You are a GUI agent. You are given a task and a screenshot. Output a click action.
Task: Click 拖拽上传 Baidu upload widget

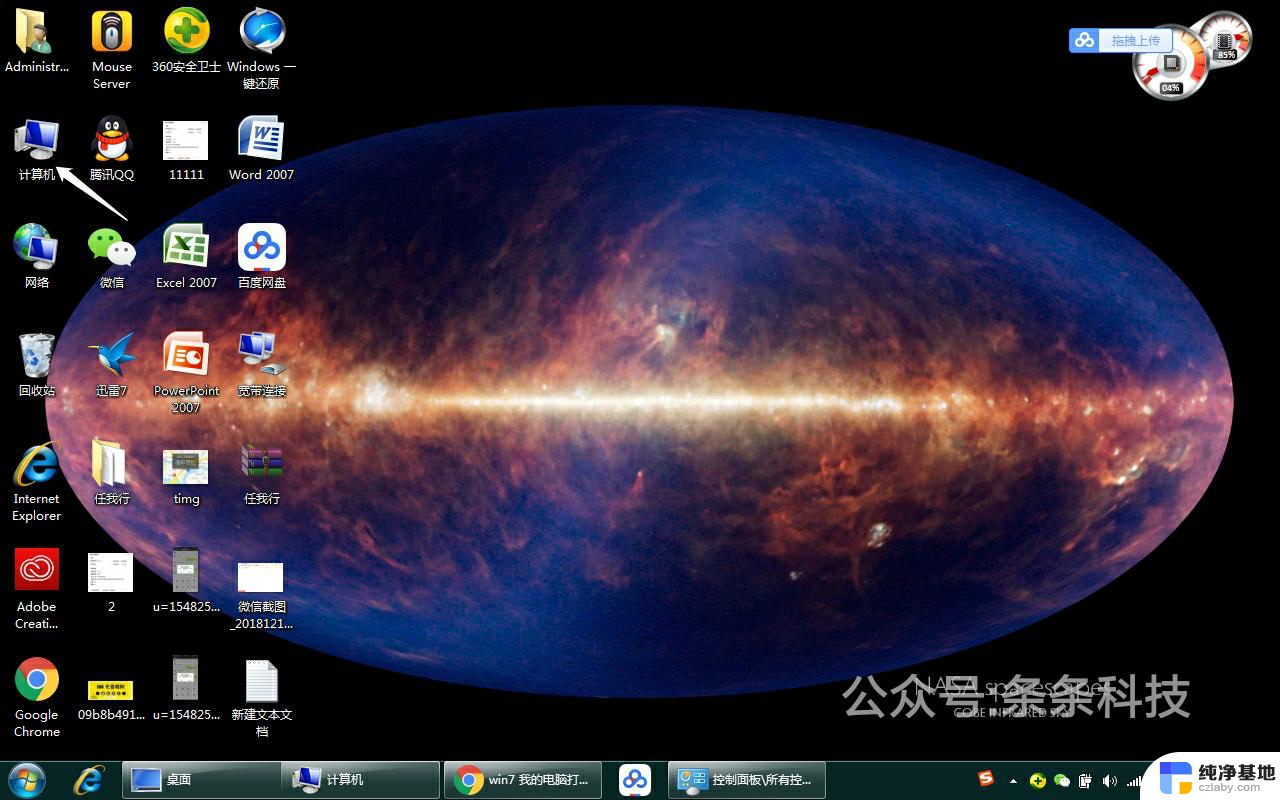pos(1120,40)
